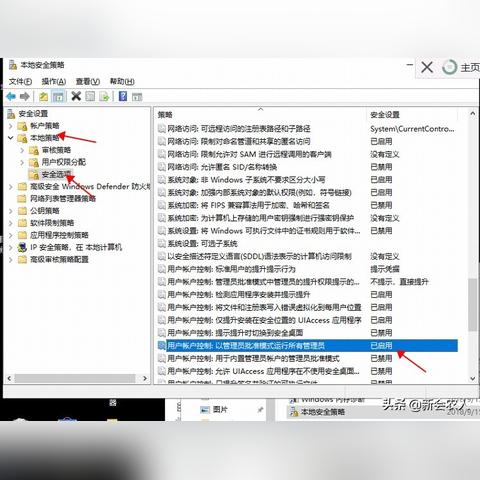Screen dimensions: 480x480
Task: Select 以安全描述符定义语言(SDDL)语法表示的计算机访问限制 row
Action: coord(307,256)
